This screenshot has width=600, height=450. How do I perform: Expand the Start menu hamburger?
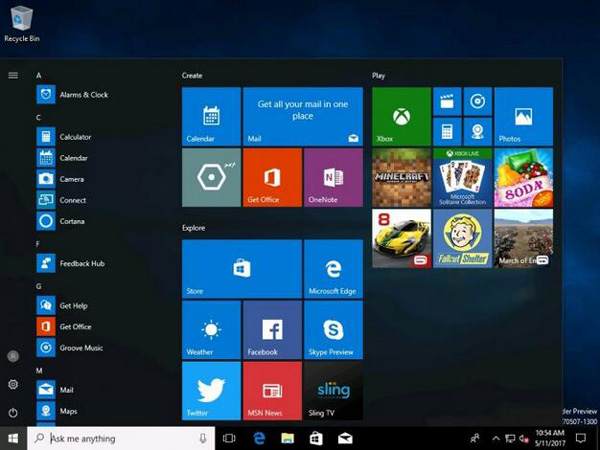click(13, 75)
